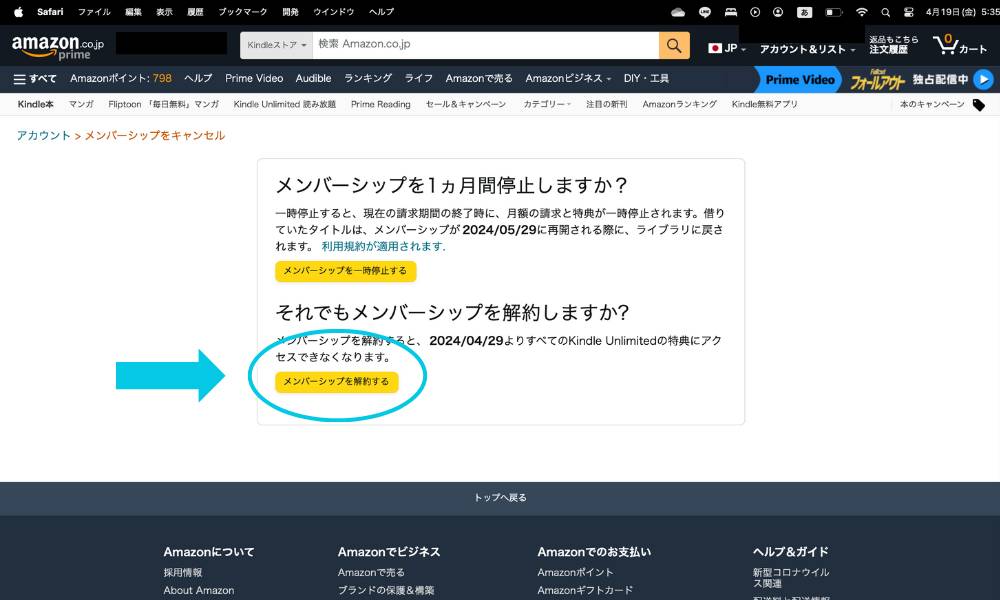Screen dimensions: 1000x600
Task: Open the ブックマーク menu
Action: coord(242,11)
